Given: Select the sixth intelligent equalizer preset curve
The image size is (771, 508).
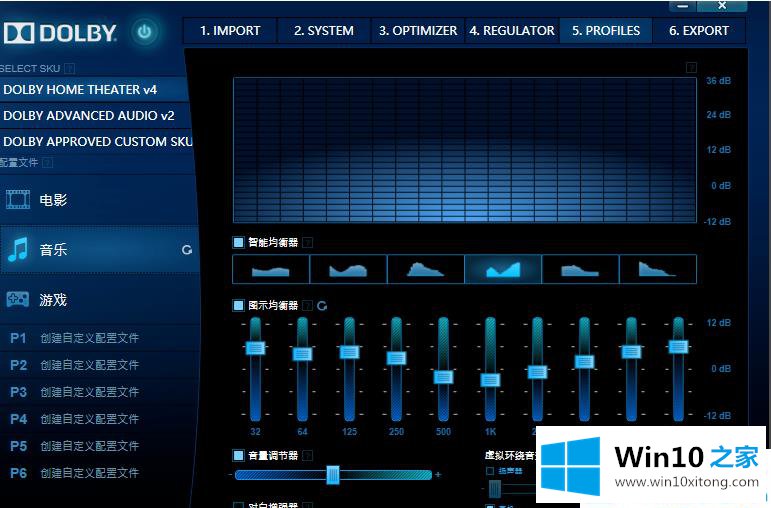Looking at the screenshot, I should [x=658, y=269].
